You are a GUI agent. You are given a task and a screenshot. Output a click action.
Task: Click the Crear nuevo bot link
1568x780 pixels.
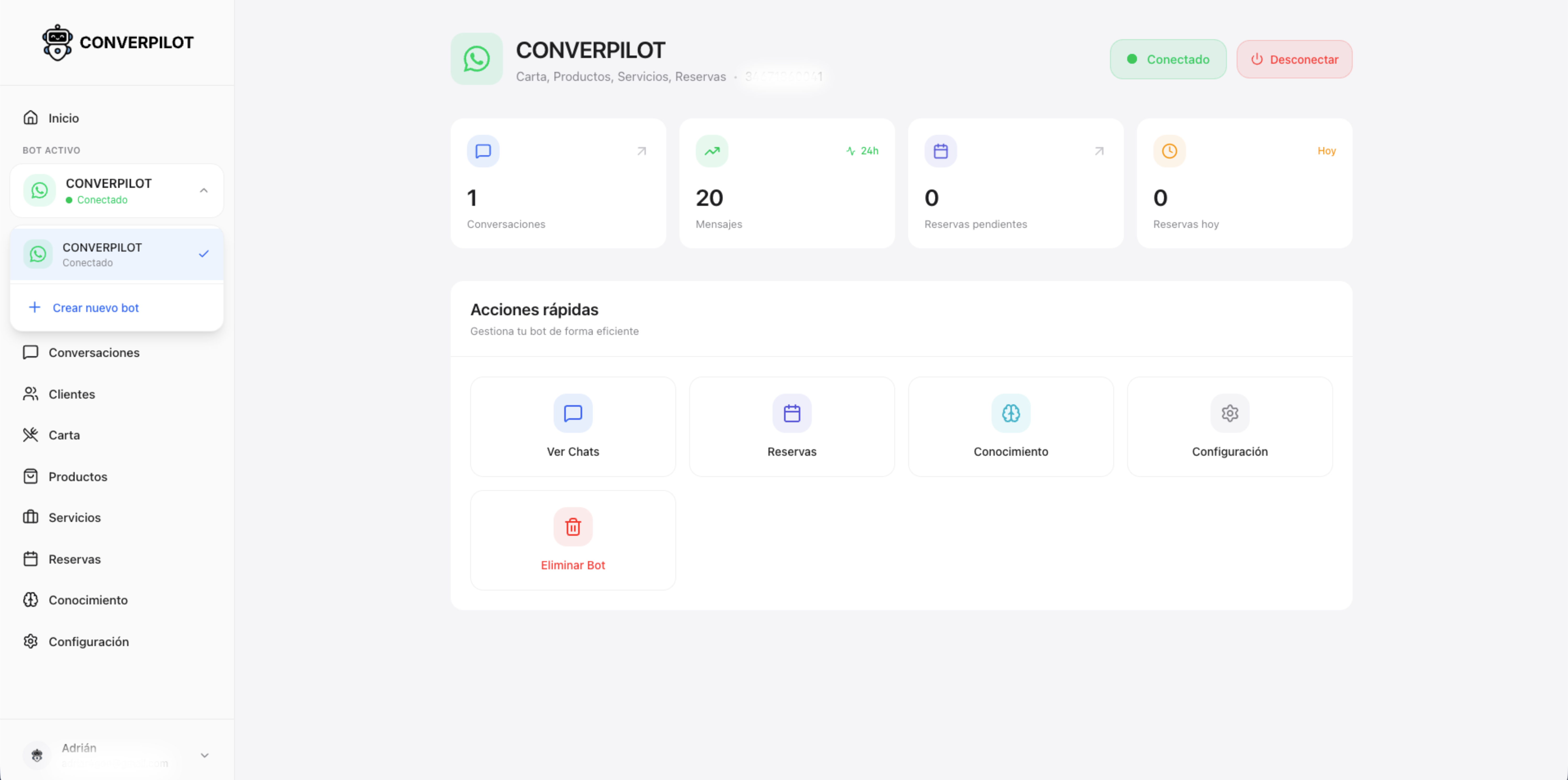coord(95,307)
